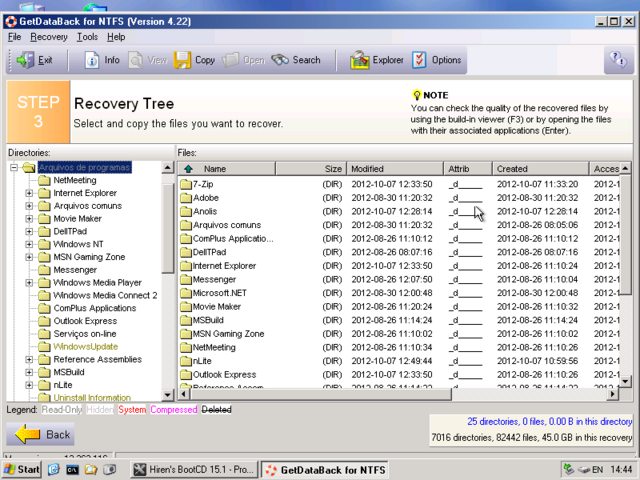Click the Microsoft.NET folder icon
Screen dimensions: 640x480
[x=186, y=293]
